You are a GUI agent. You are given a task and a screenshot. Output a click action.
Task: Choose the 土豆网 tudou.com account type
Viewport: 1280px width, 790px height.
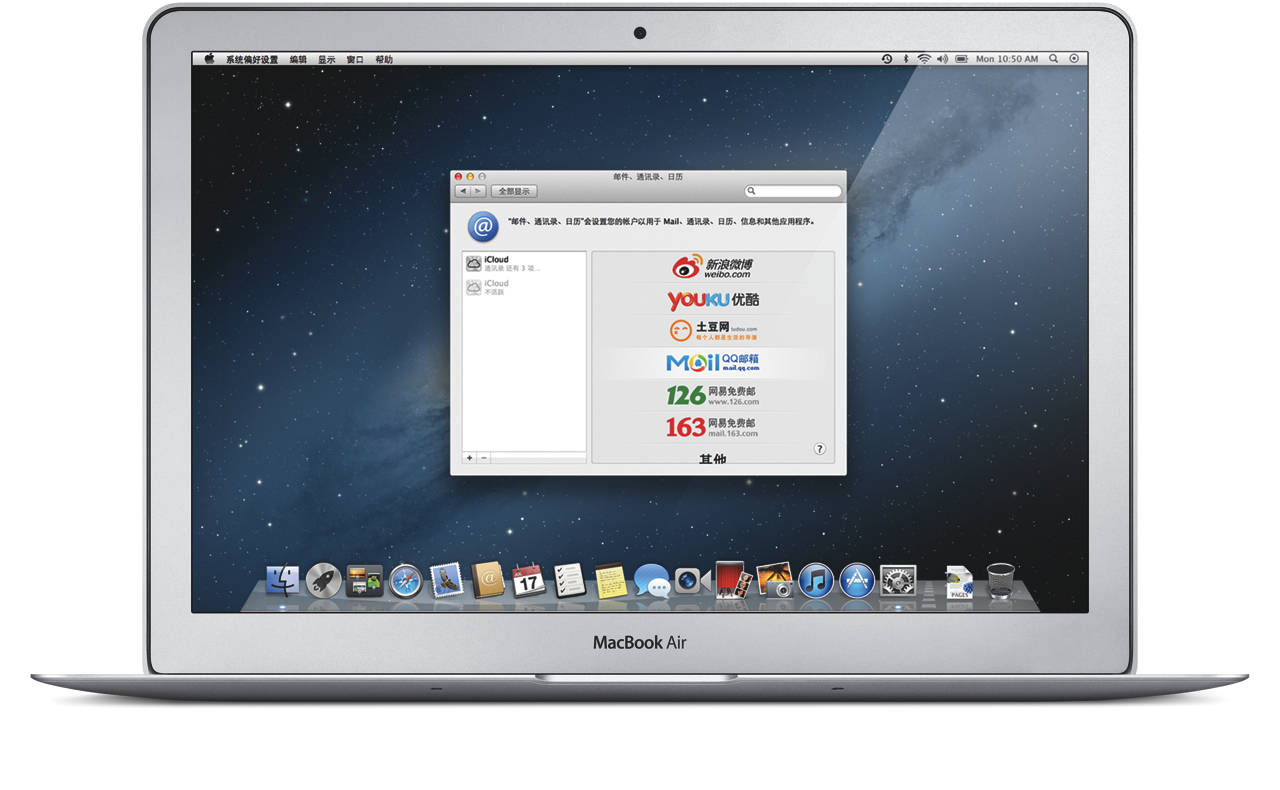(x=713, y=331)
